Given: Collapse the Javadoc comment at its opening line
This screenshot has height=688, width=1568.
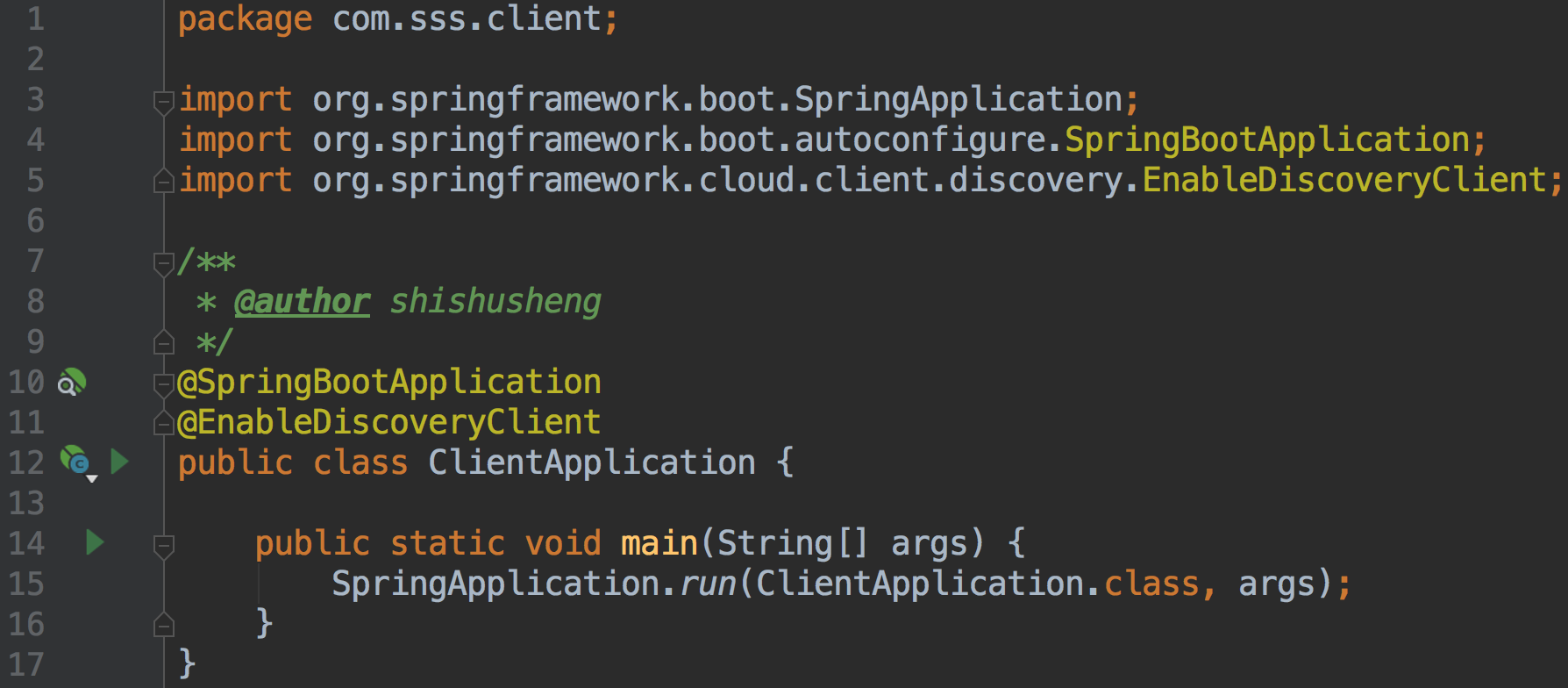Looking at the screenshot, I should coord(163,262).
